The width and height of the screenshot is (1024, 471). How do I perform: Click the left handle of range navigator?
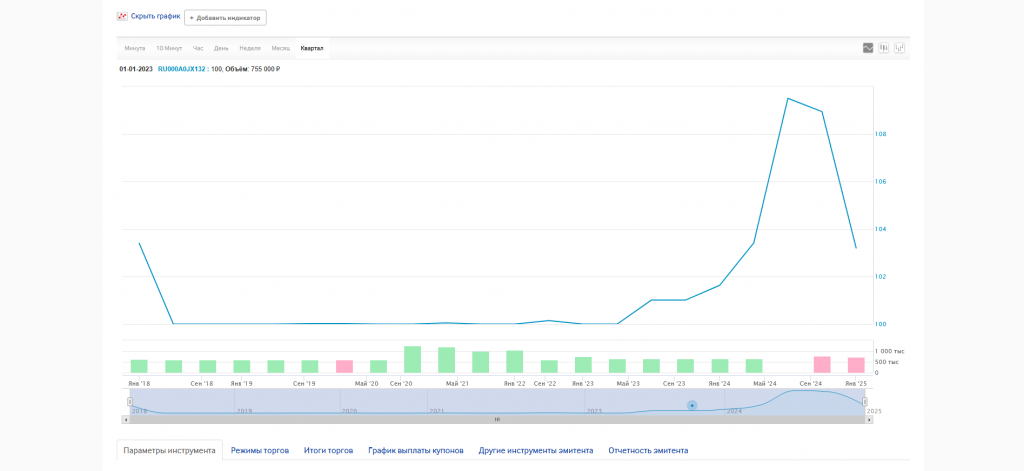[x=129, y=401]
